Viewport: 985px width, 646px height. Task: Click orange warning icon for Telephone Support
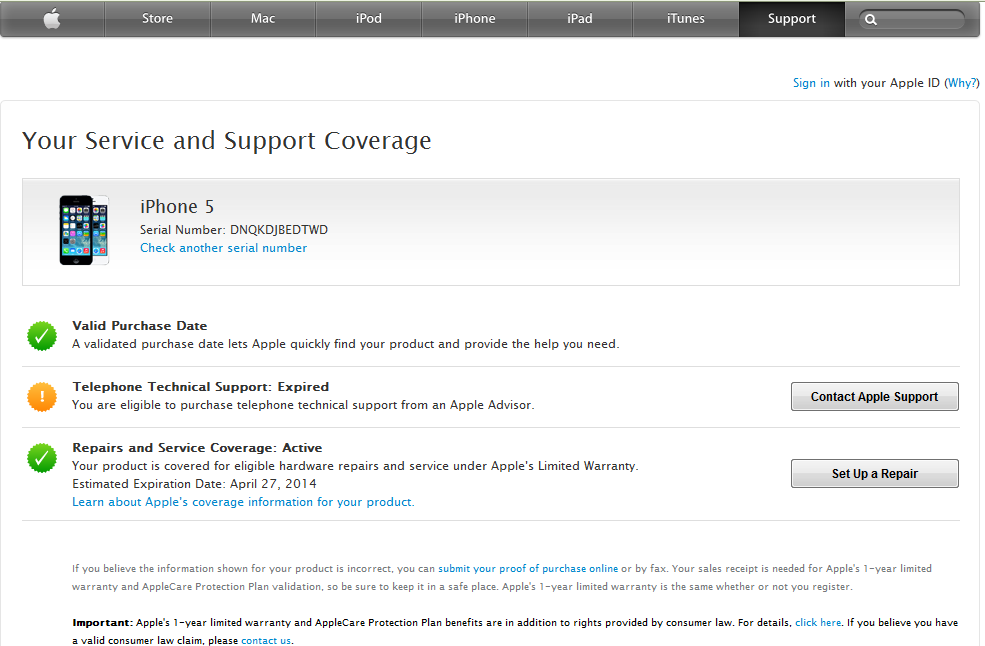[42, 397]
